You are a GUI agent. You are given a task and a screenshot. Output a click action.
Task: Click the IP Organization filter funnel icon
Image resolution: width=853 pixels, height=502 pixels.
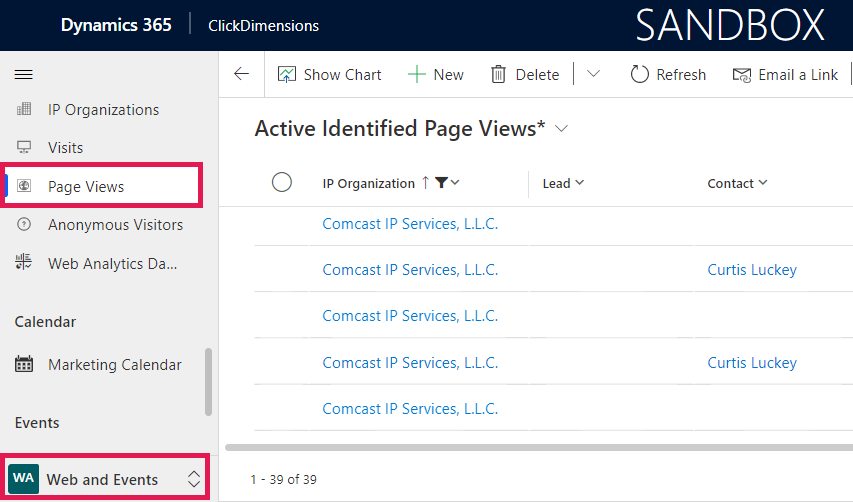[x=441, y=183]
